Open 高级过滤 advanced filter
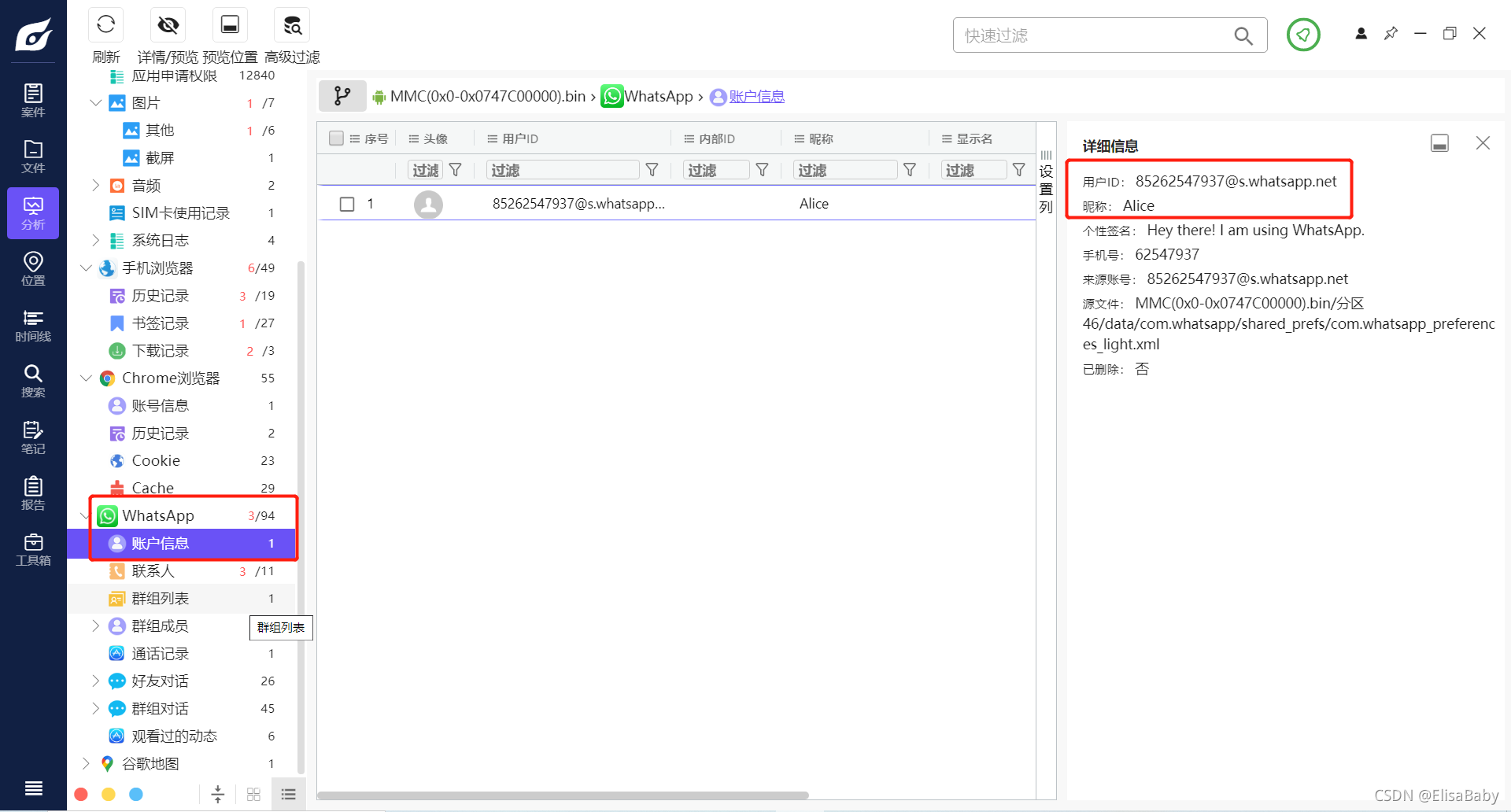Screen dimensions: 1511x812 click(292, 24)
